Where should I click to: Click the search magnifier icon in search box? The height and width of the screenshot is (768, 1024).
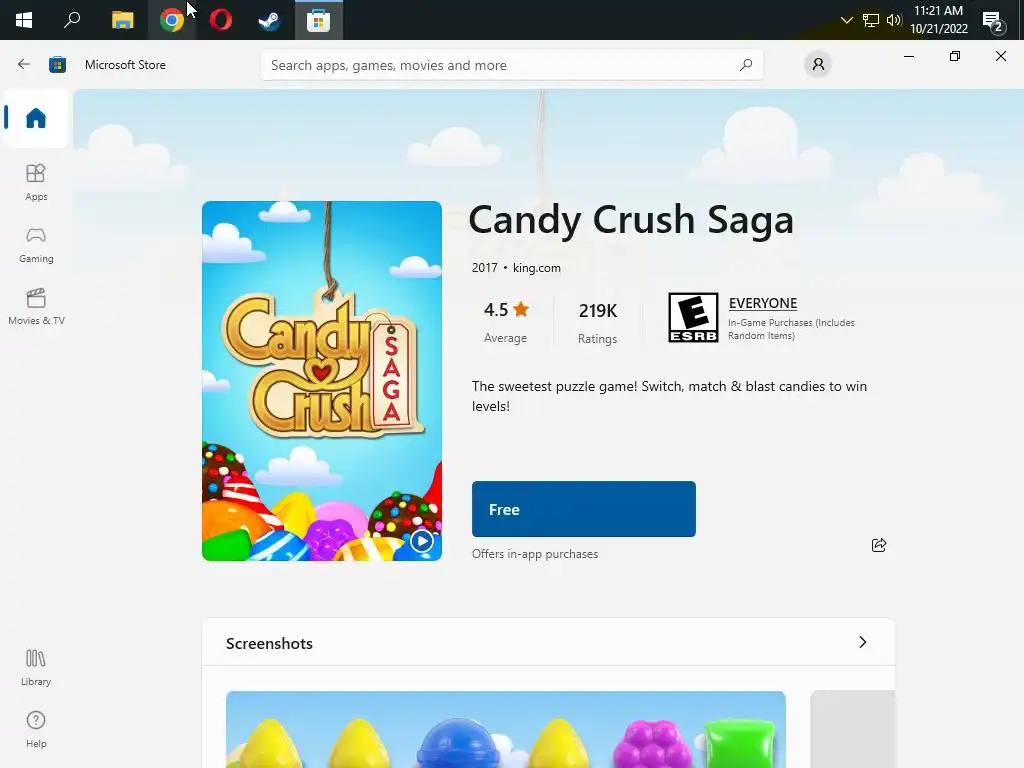(746, 65)
